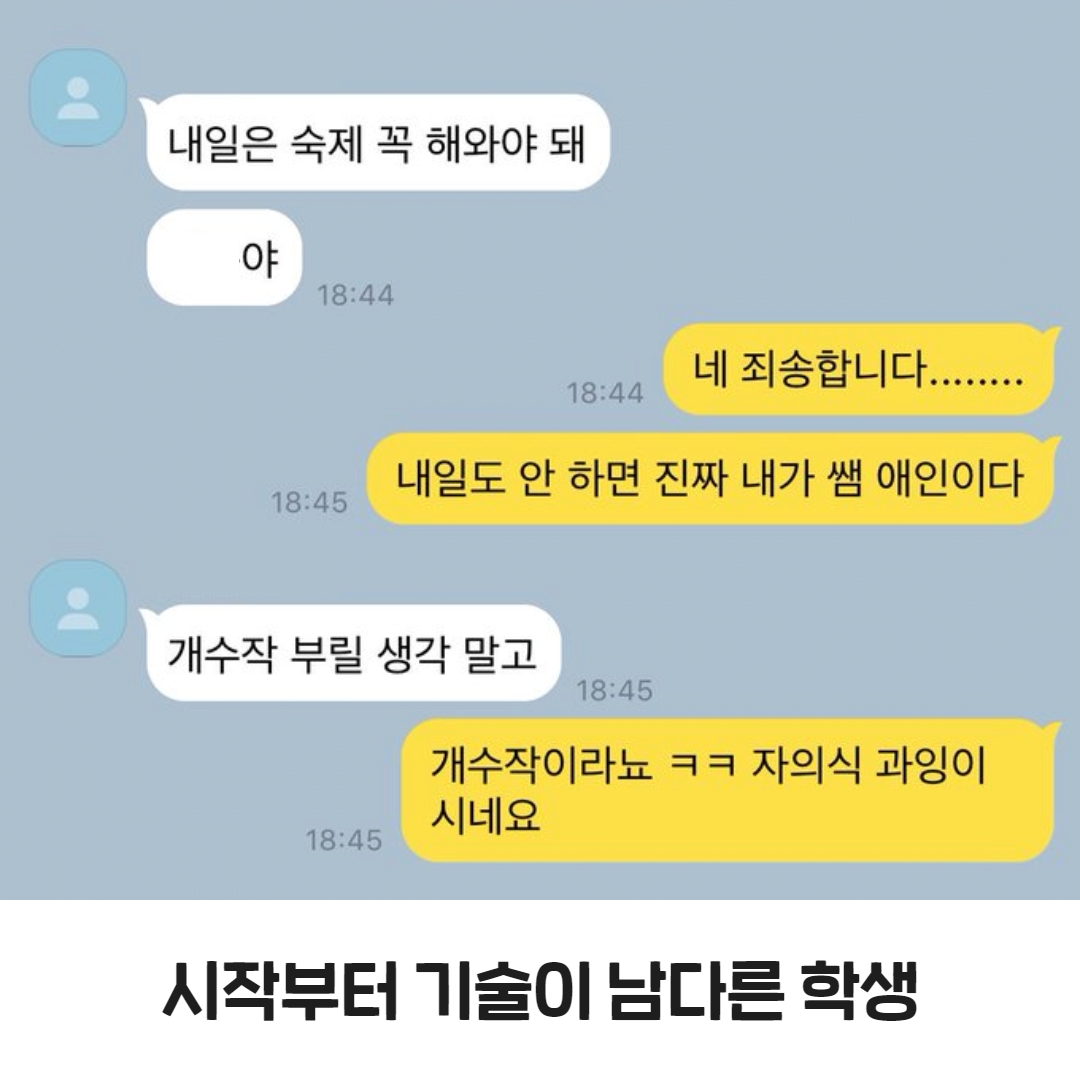Click the 18:45 timestamp beside '쌤 애인이다' message

pos(309,503)
